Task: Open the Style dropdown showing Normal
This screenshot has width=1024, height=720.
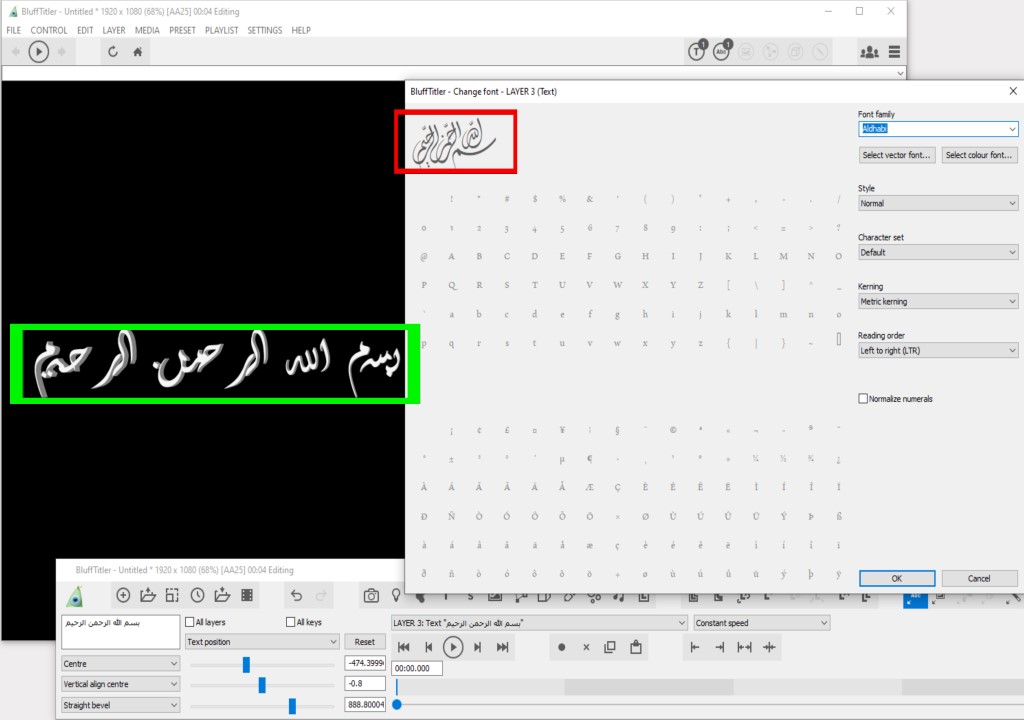Action: [938, 203]
